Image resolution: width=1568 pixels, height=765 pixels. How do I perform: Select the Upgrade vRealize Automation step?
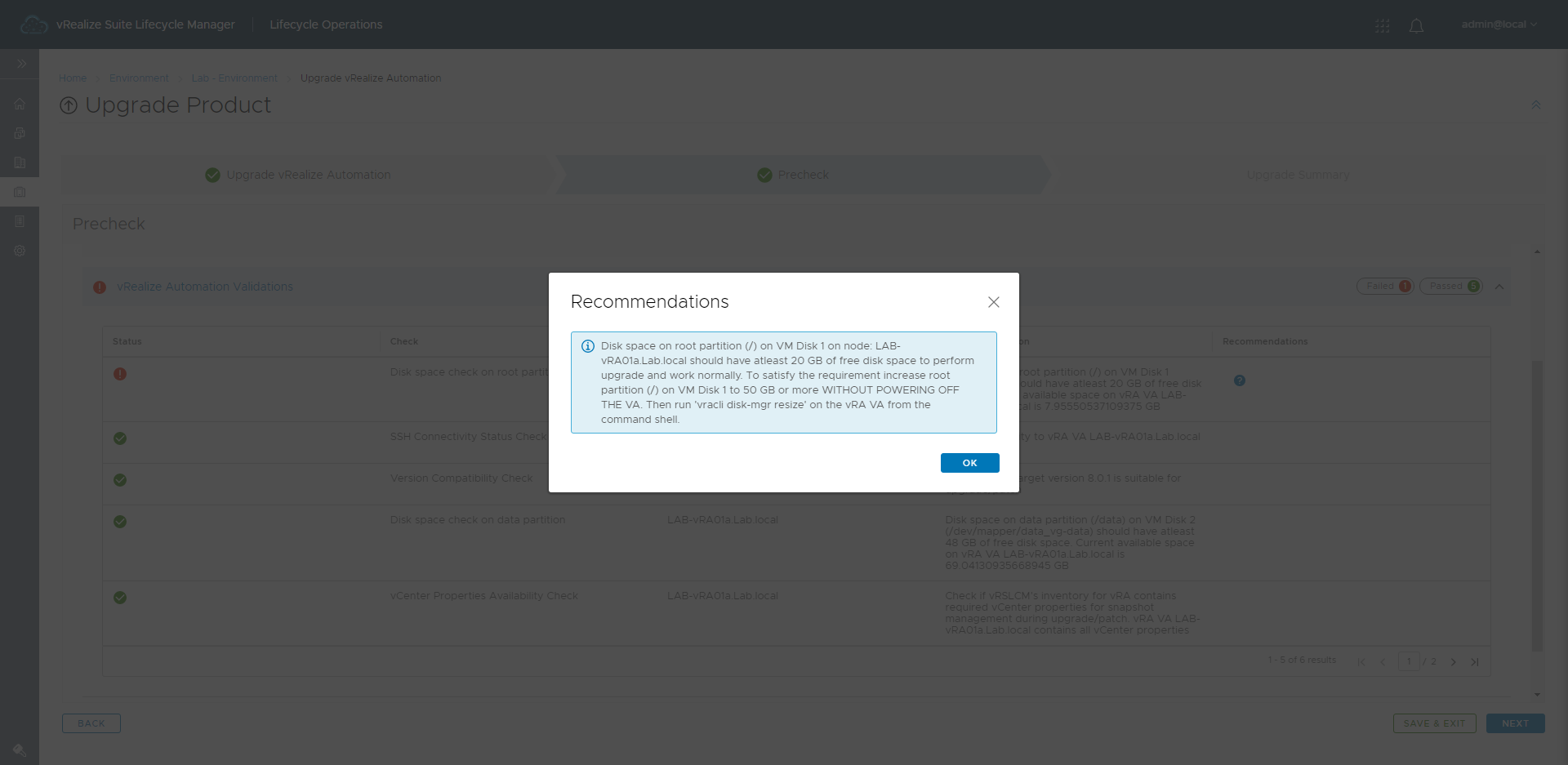(x=309, y=175)
